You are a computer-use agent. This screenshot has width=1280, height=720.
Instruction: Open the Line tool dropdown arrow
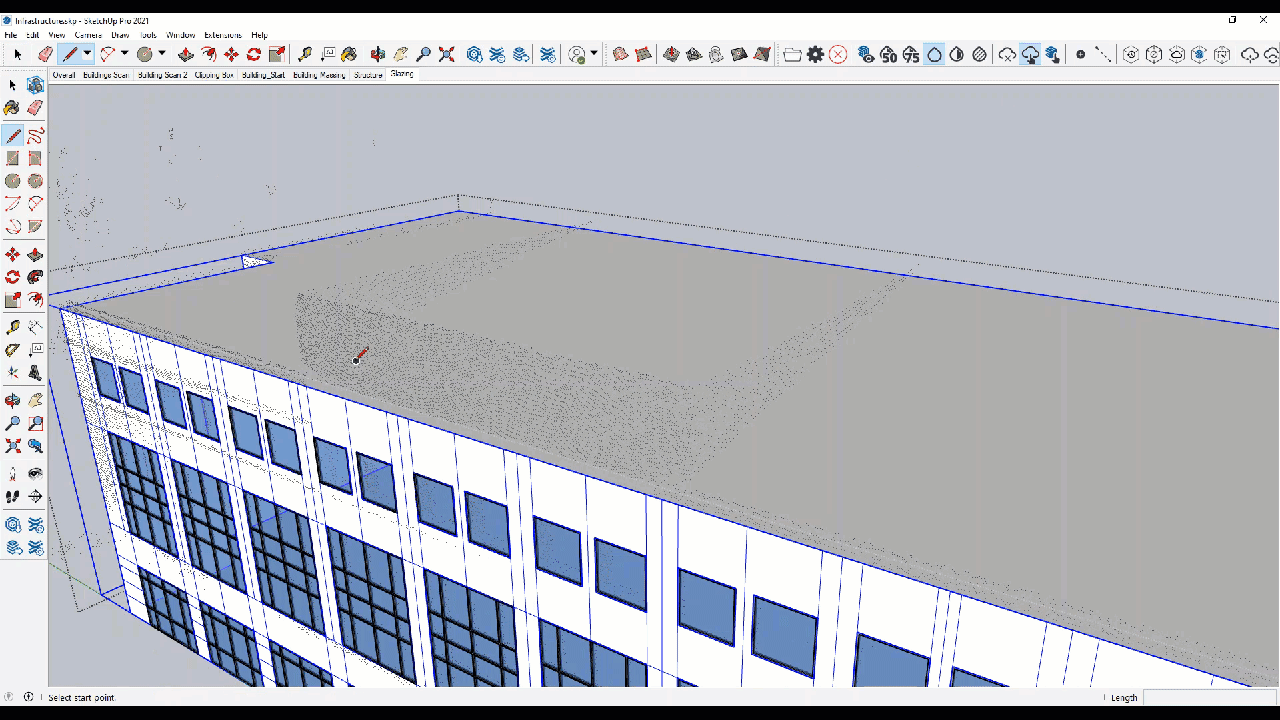tap(85, 55)
